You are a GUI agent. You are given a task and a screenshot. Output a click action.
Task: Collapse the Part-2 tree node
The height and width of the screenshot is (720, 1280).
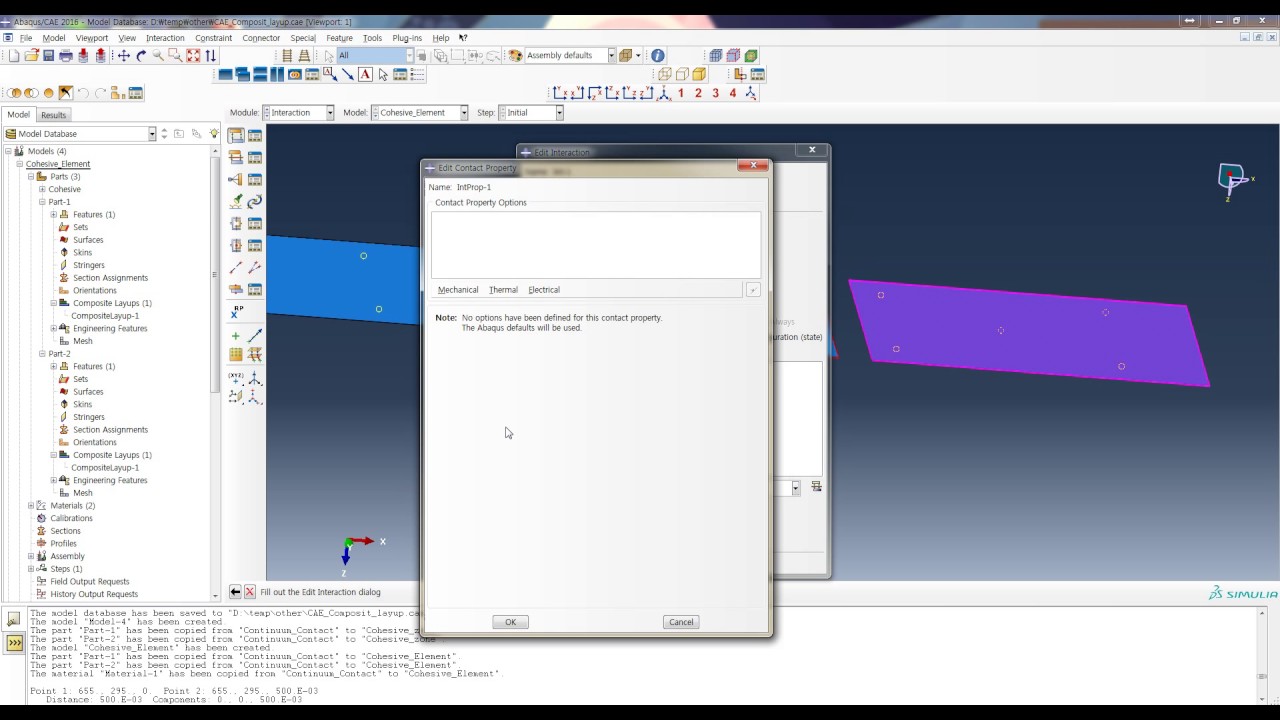42,354
